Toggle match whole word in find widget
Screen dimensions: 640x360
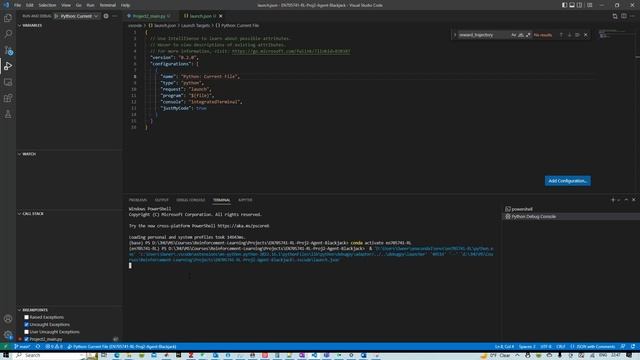(521, 35)
